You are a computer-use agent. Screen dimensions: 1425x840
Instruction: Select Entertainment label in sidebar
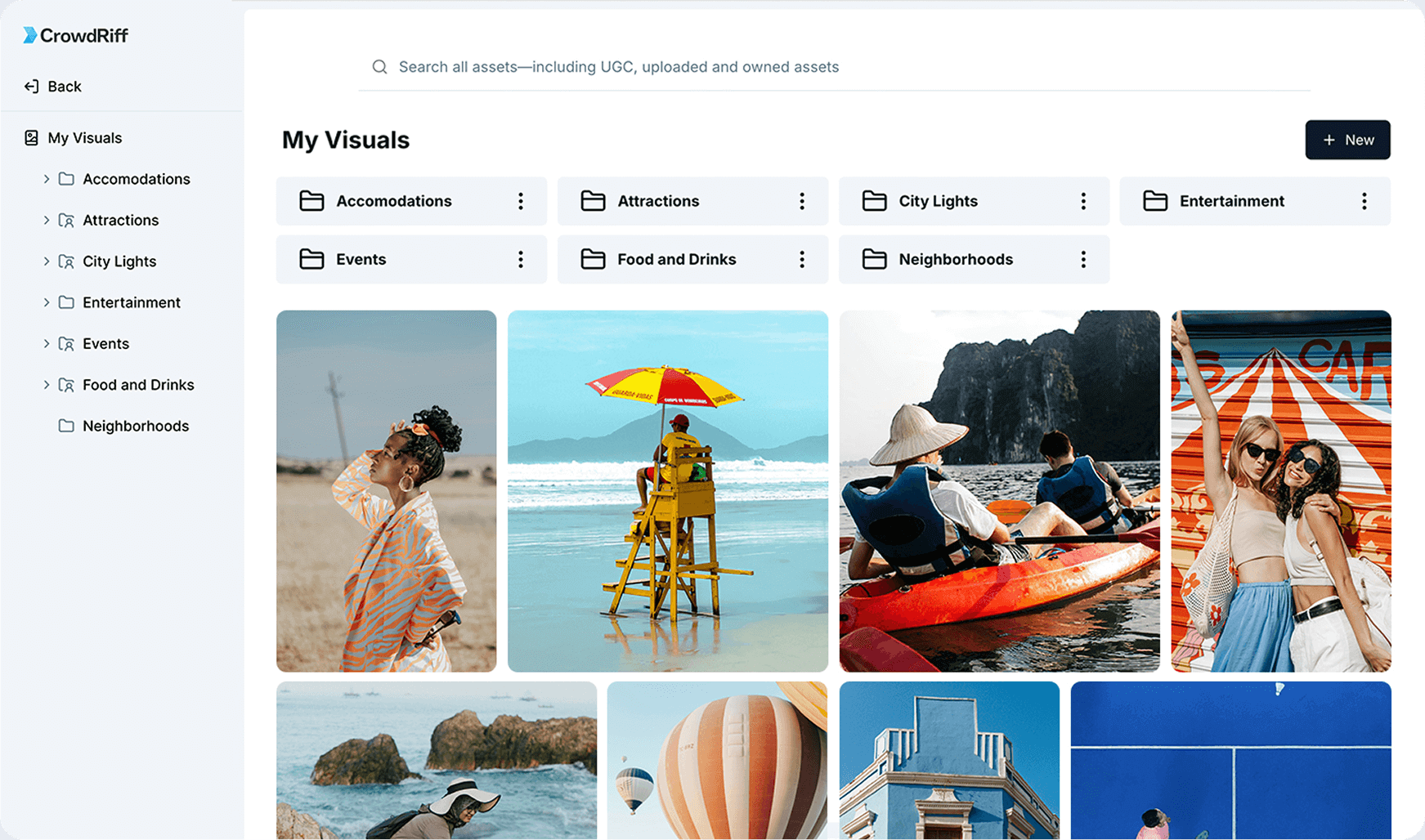(132, 302)
